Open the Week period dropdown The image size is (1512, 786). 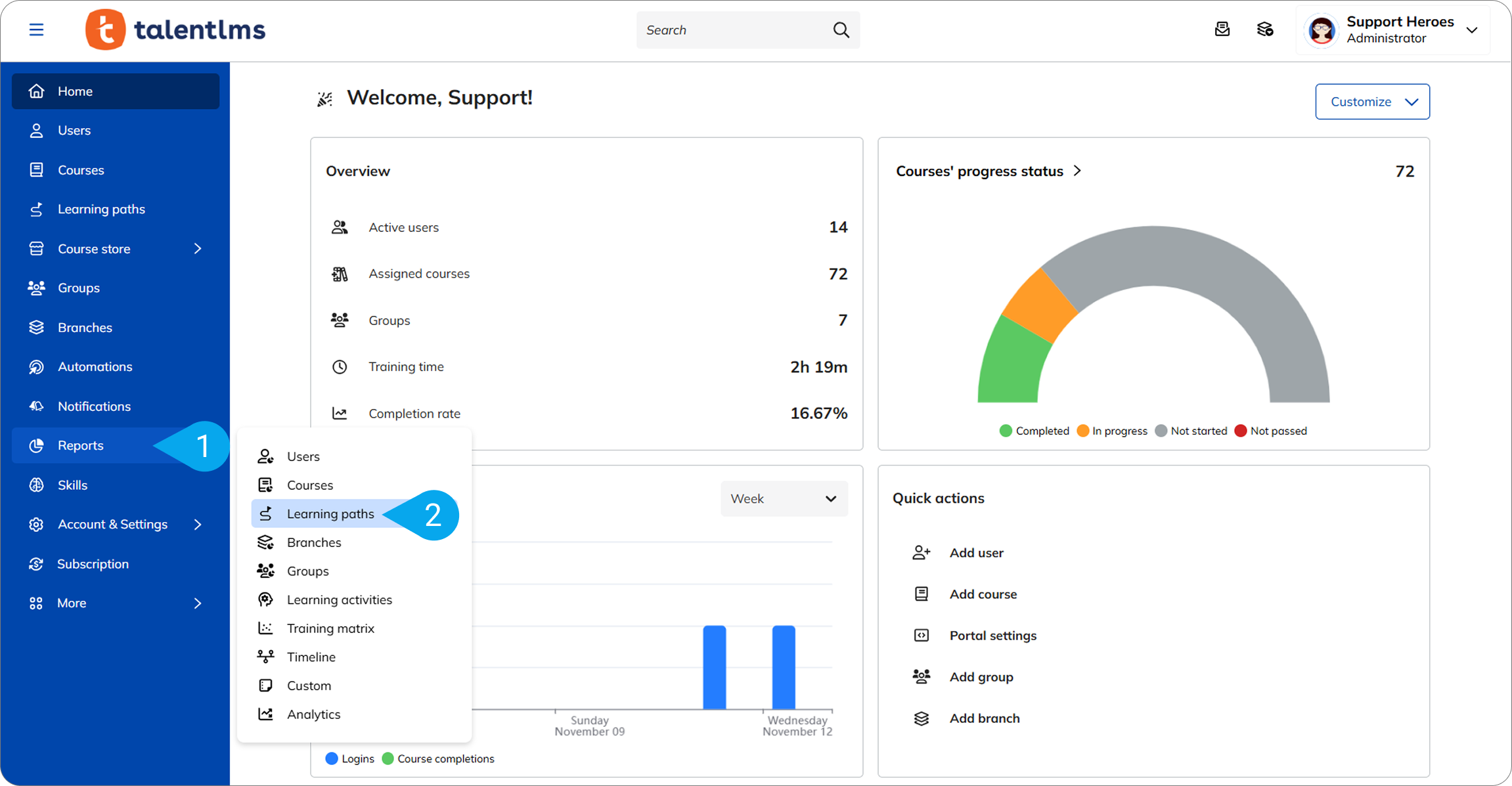pos(784,498)
